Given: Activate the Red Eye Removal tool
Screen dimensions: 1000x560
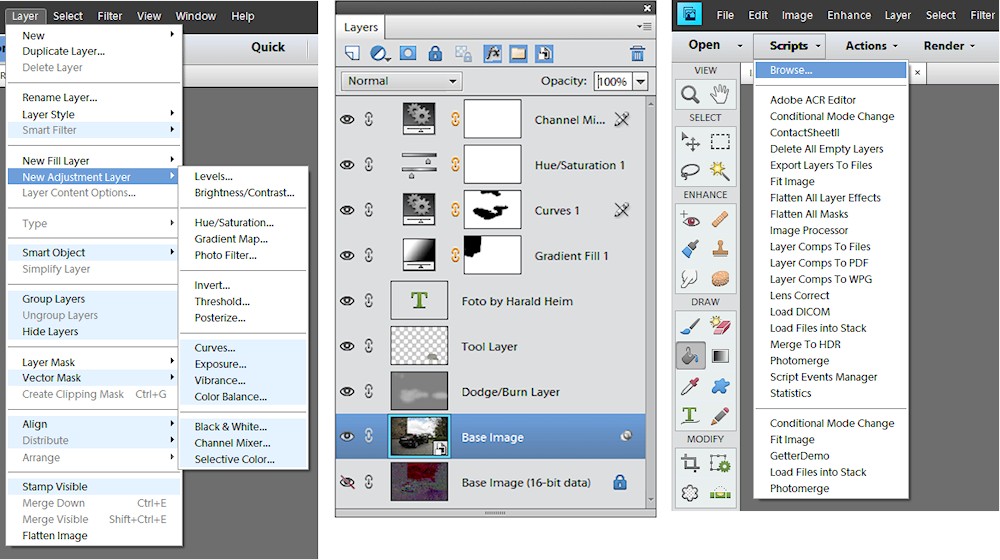Looking at the screenshot, I should point(690,218).
